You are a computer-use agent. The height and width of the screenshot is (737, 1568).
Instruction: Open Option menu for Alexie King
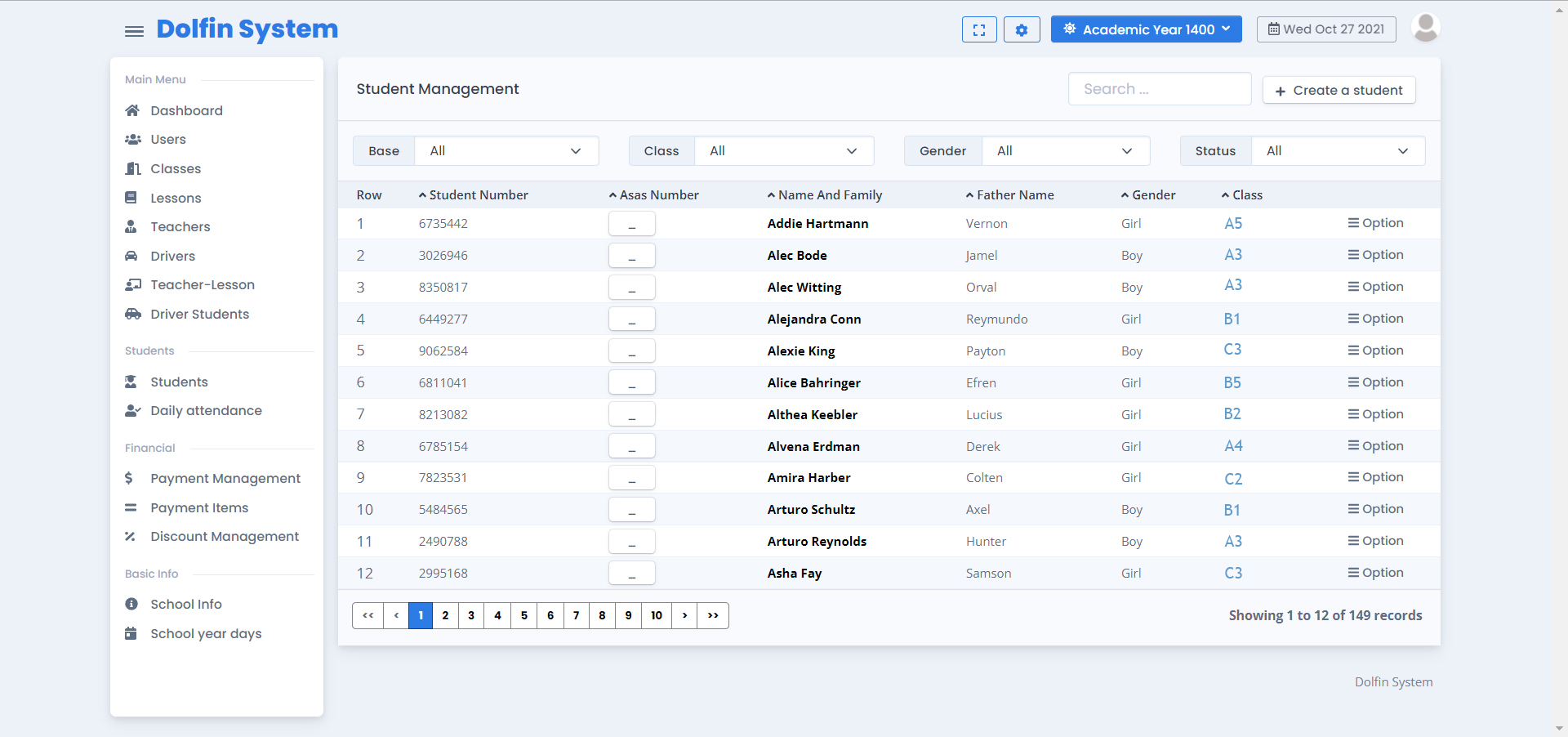point(1375,351)
